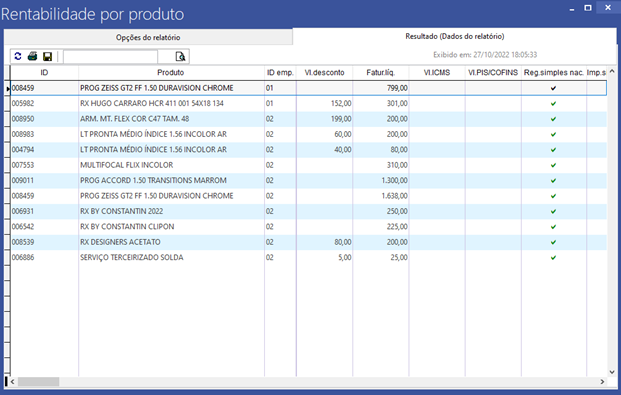621x395 pixels.
Task: Click the horizontal scrollbar thumb
Action: point(38,382)
